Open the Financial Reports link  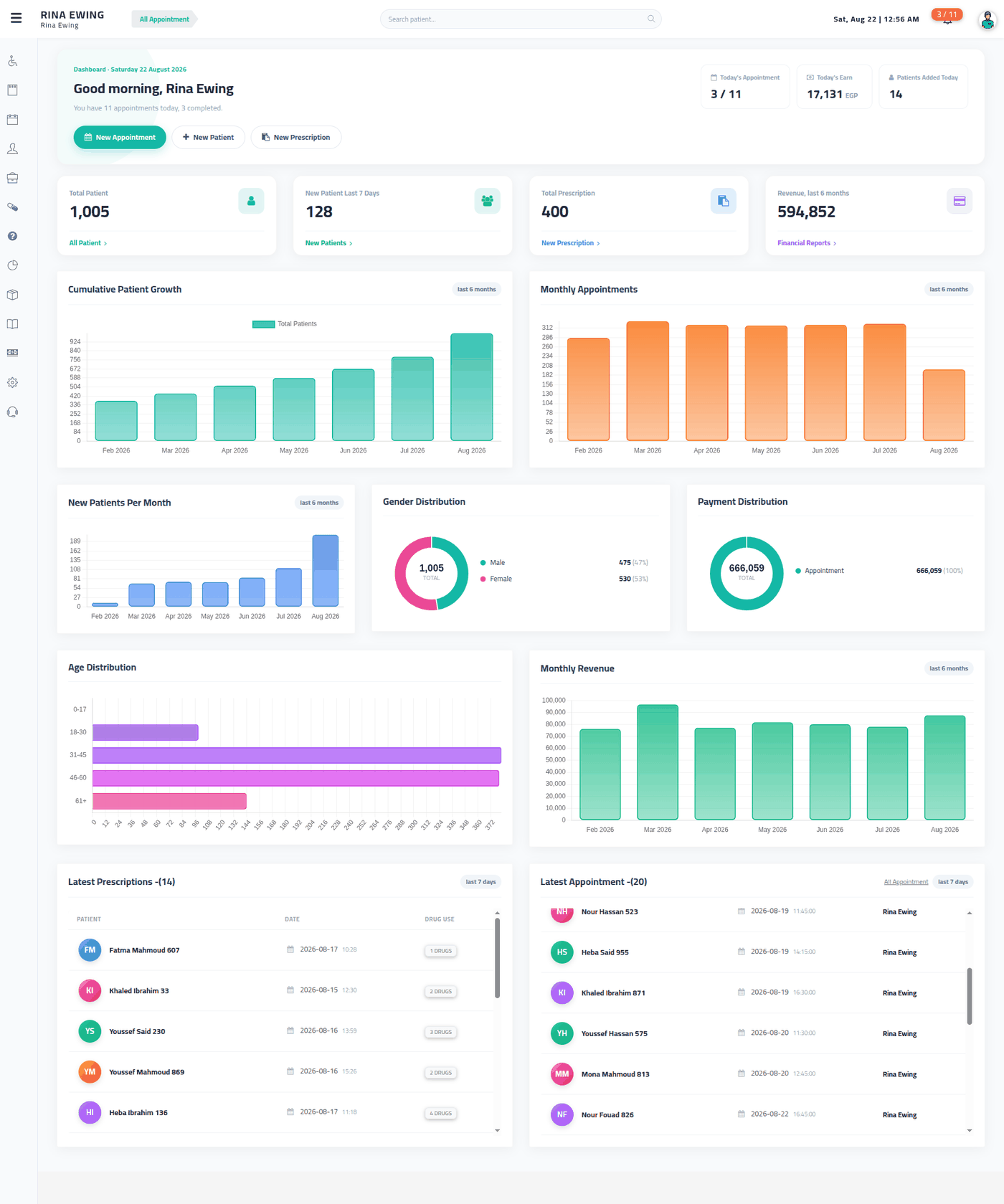pos(807,243)
